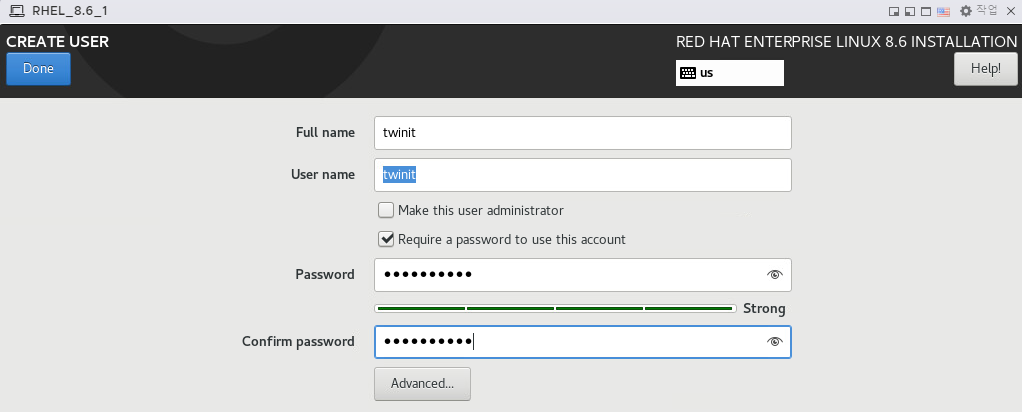Reveal Confirm password using eye icon
Screen dimensions: 1022x412
pos(774,342)
